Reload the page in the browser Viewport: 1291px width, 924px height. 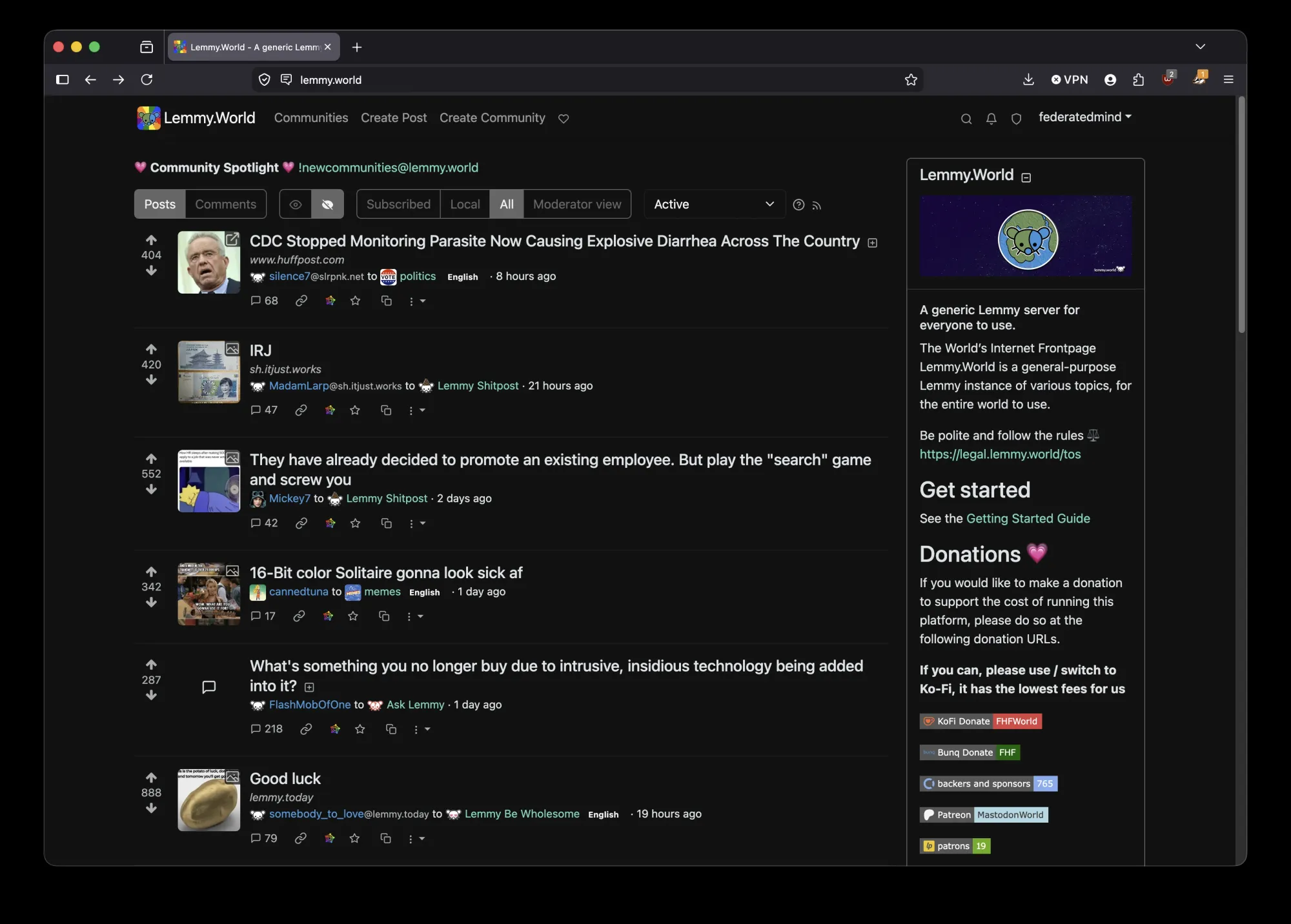pyautogui.click(x=147, y=79)
